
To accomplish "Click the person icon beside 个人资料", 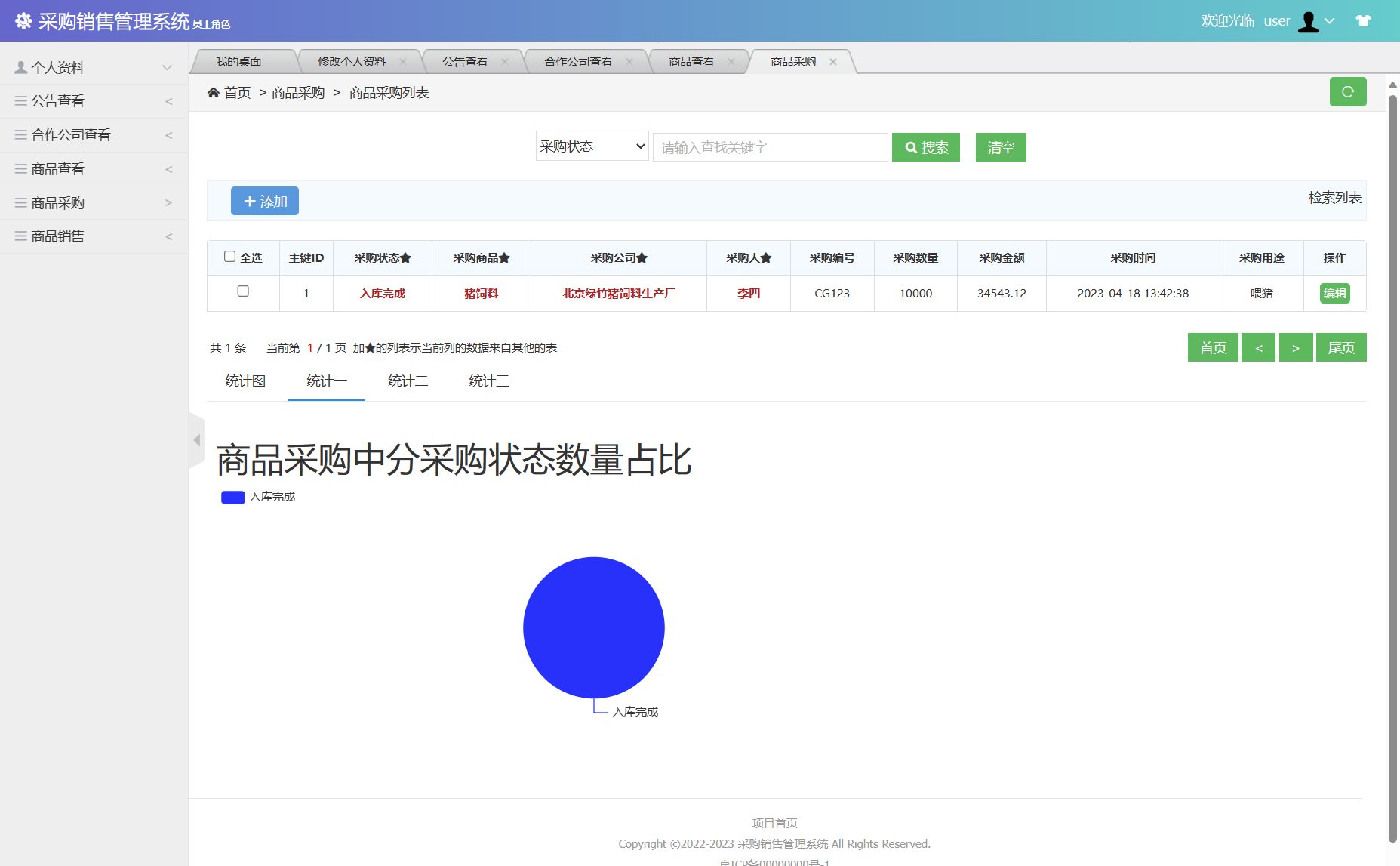I will point(20,66).
